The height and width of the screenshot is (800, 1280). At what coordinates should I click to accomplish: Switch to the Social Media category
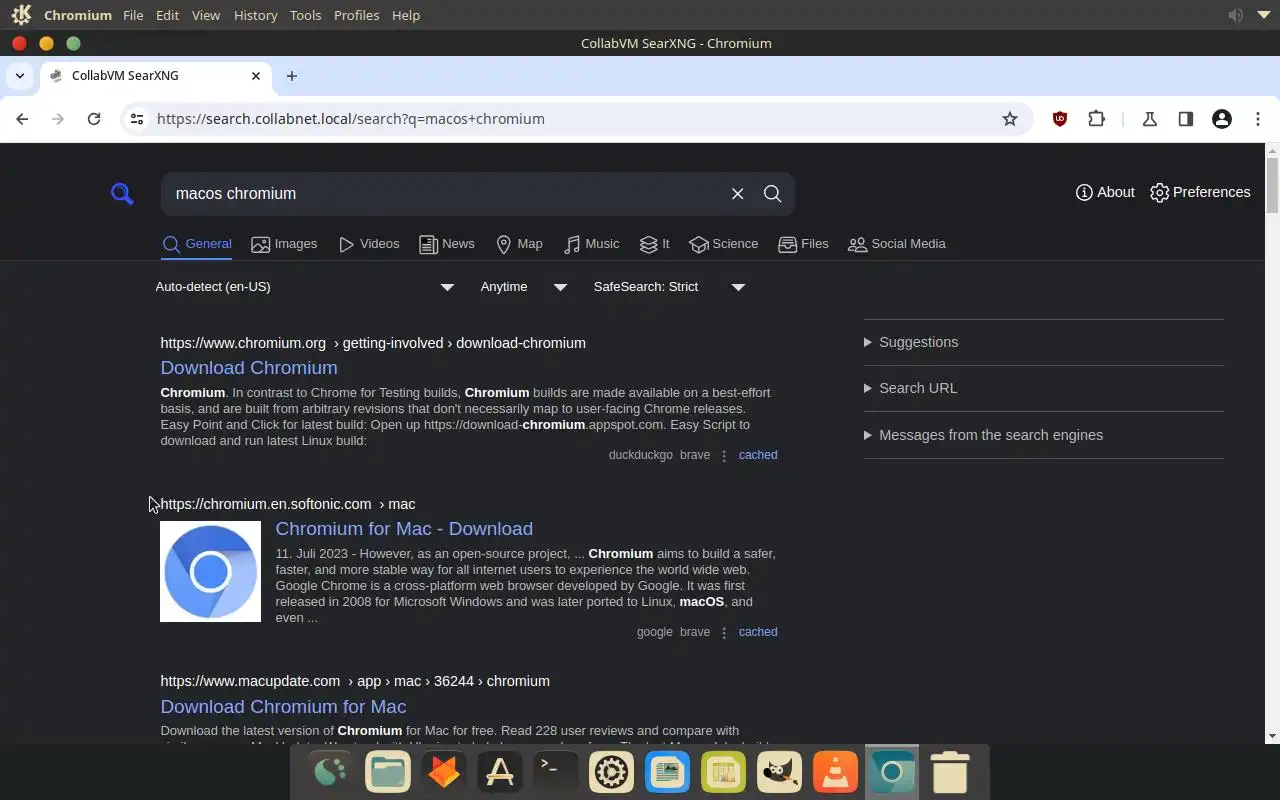tap(896, 244)
